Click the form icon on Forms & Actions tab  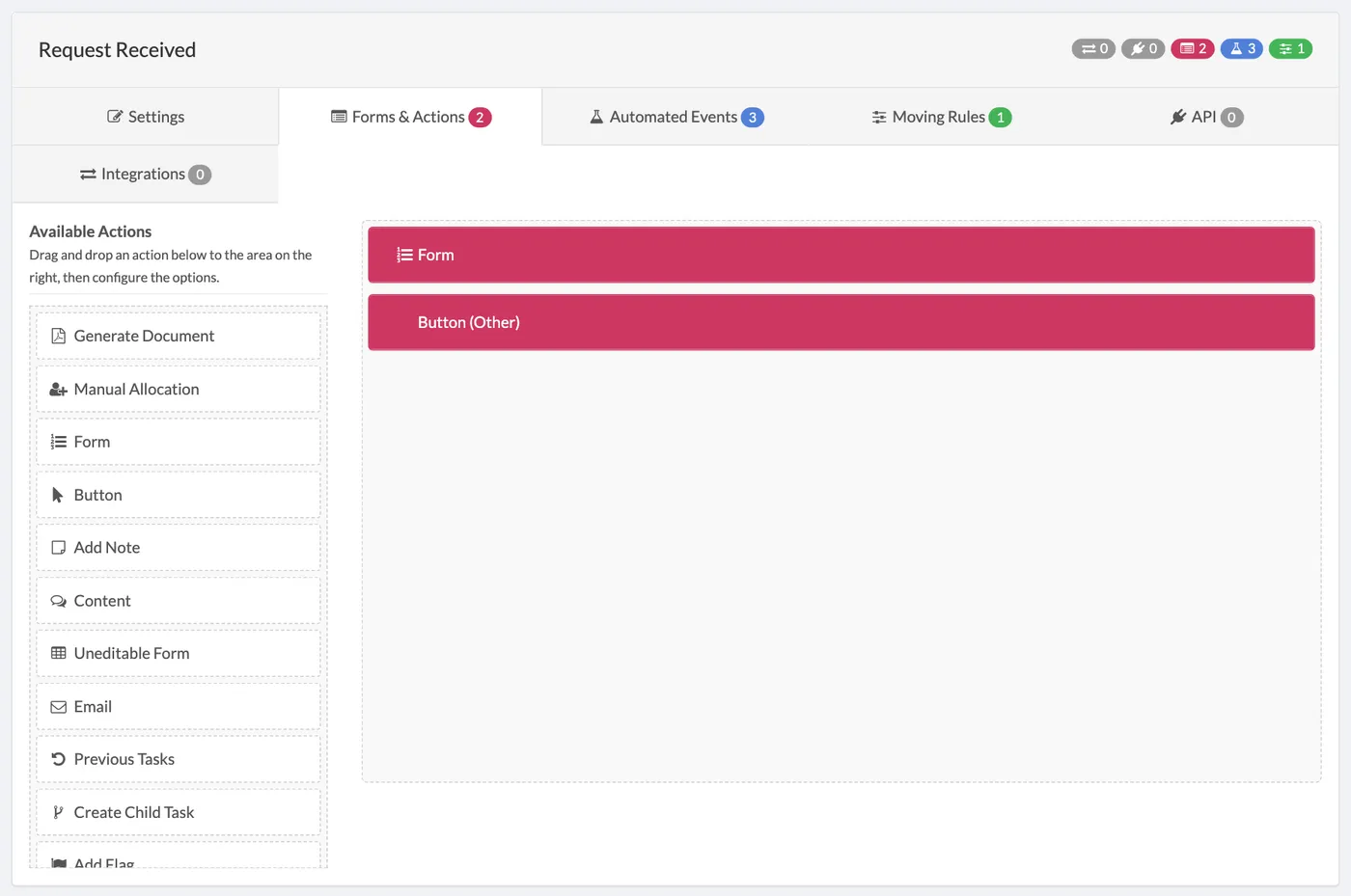[x=339, y=117]
